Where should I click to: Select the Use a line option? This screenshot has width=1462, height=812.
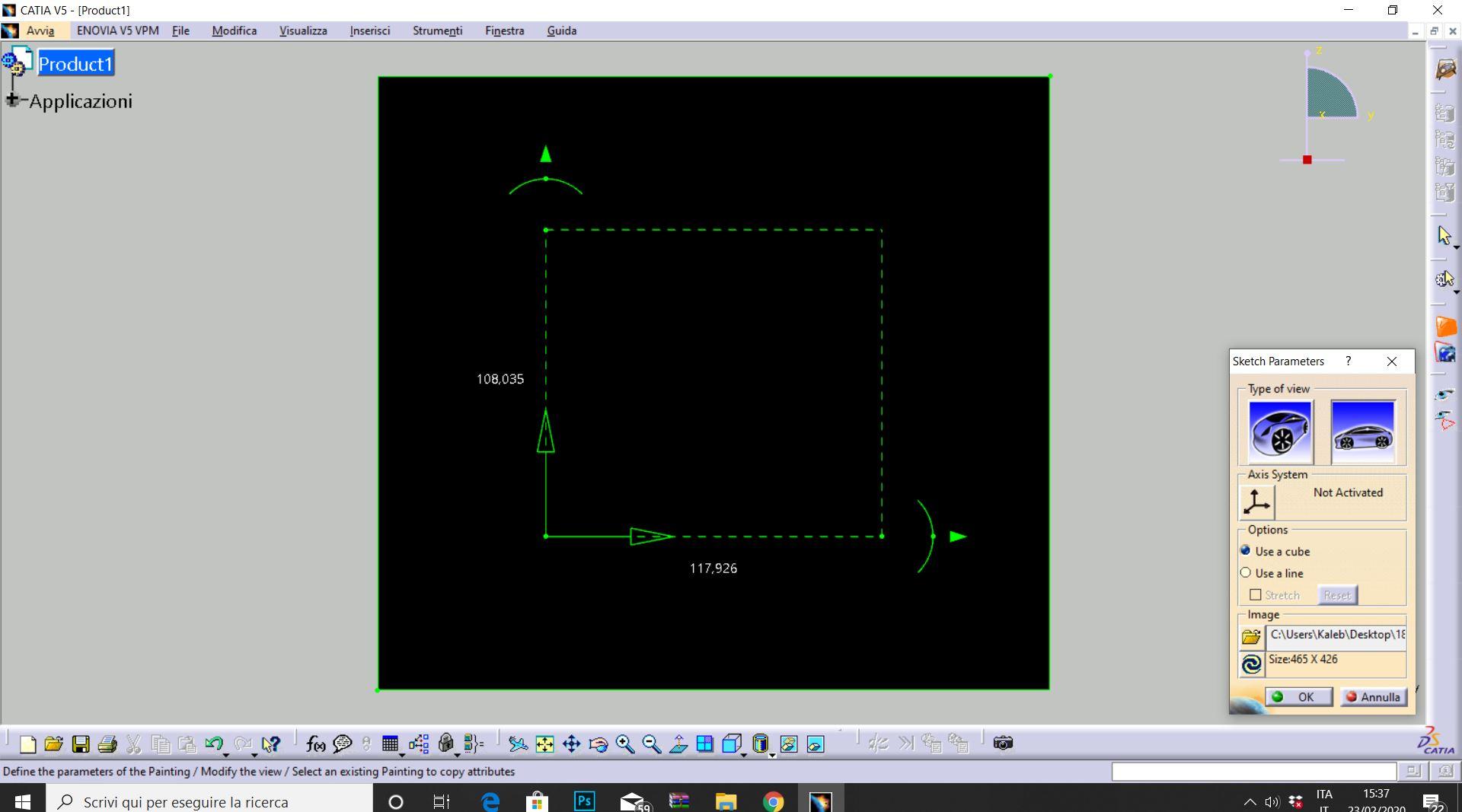coord(1246,572)
